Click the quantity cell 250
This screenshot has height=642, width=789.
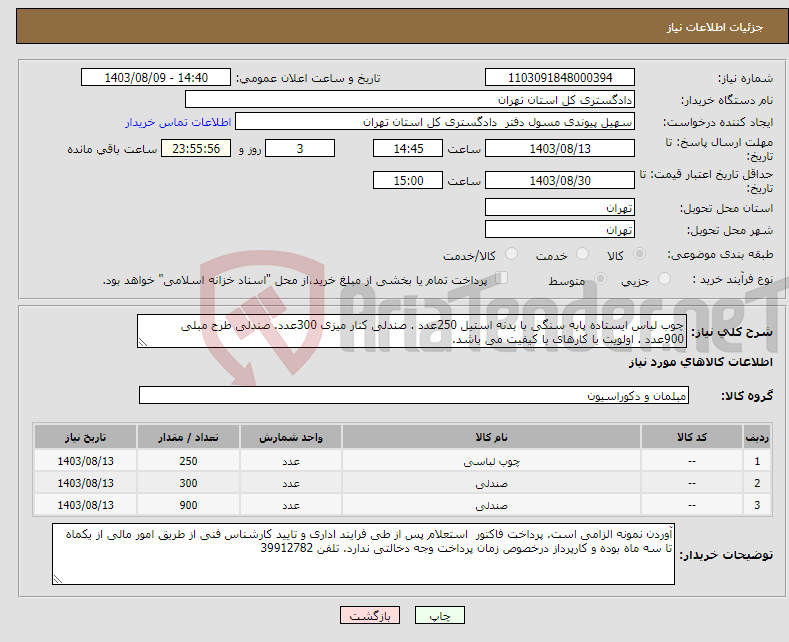(x=188, y=461)
